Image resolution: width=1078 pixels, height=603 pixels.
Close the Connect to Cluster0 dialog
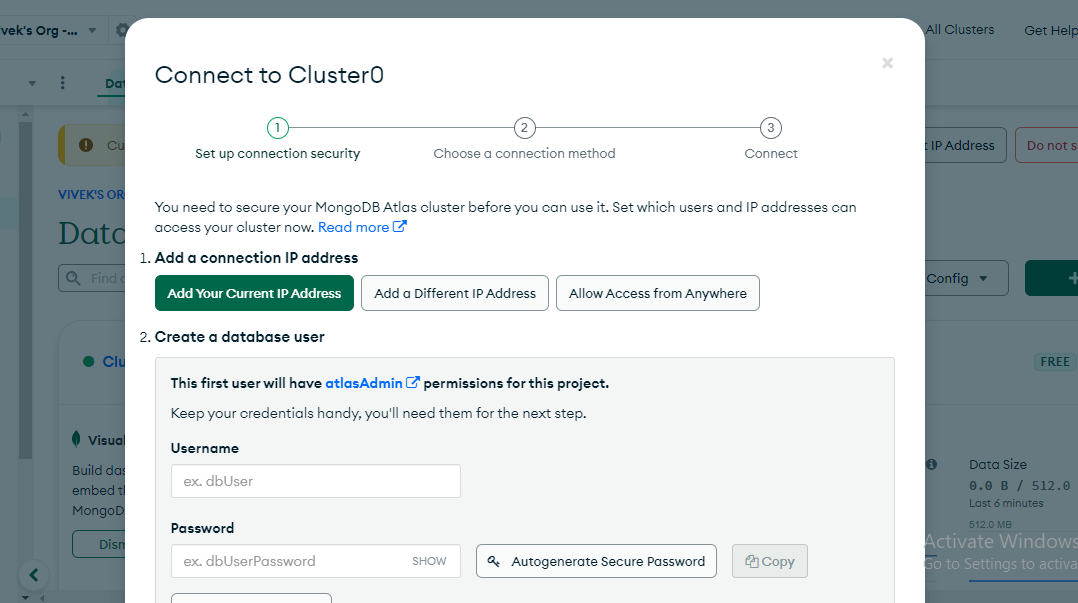point(887,63)
